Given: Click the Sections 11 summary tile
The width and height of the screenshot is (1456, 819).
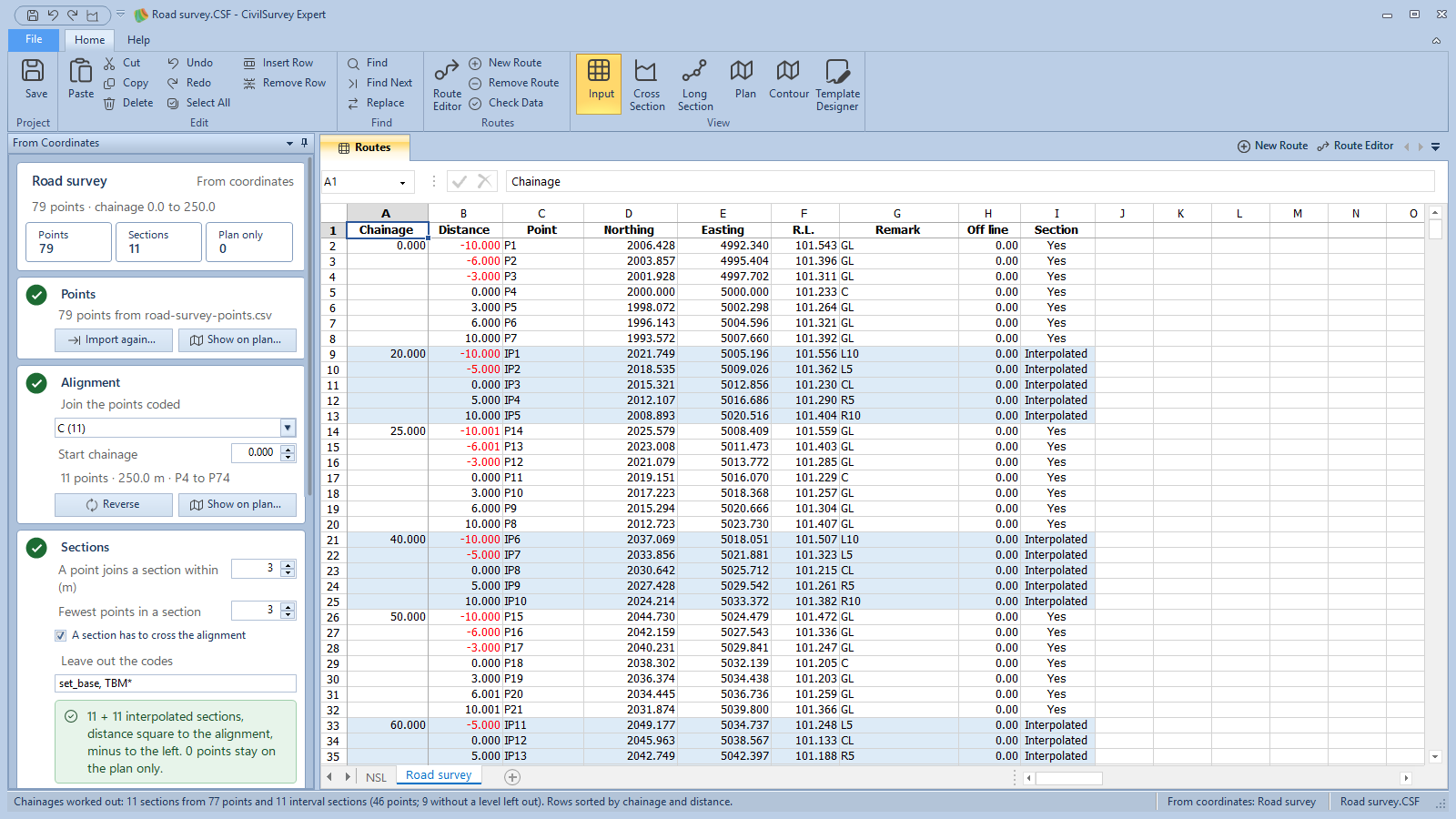Looking at the screenshot, I should point(158,242).
